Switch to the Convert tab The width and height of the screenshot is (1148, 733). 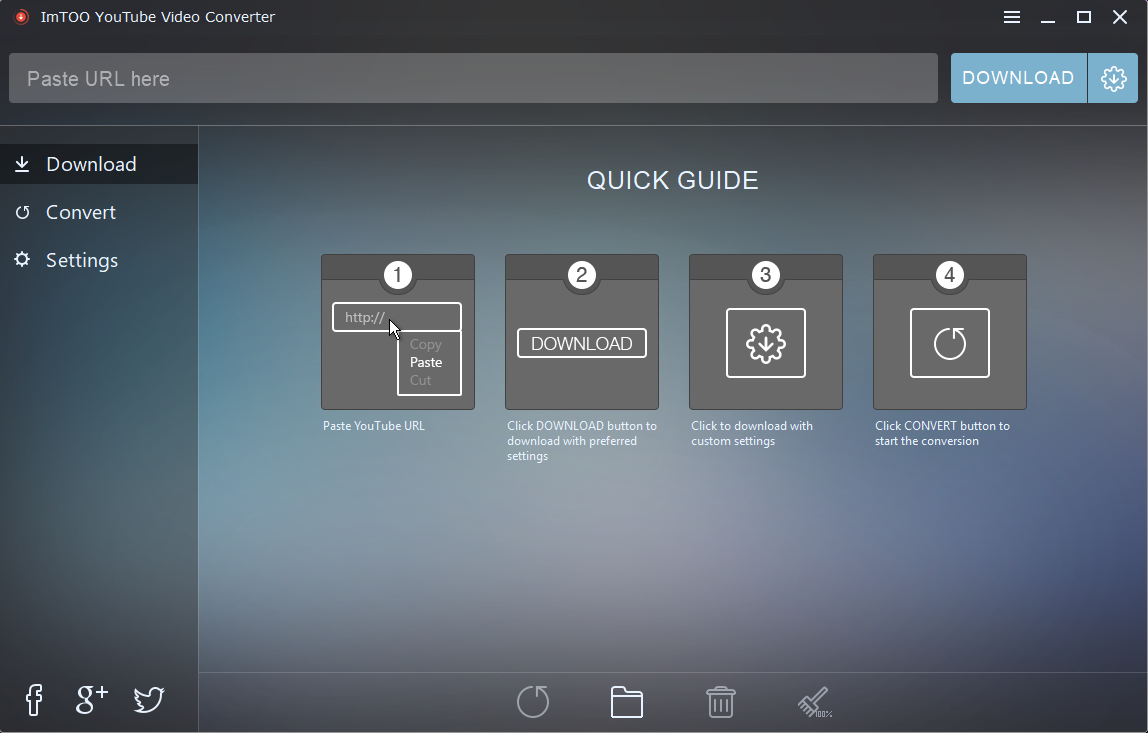click(99, 212)
